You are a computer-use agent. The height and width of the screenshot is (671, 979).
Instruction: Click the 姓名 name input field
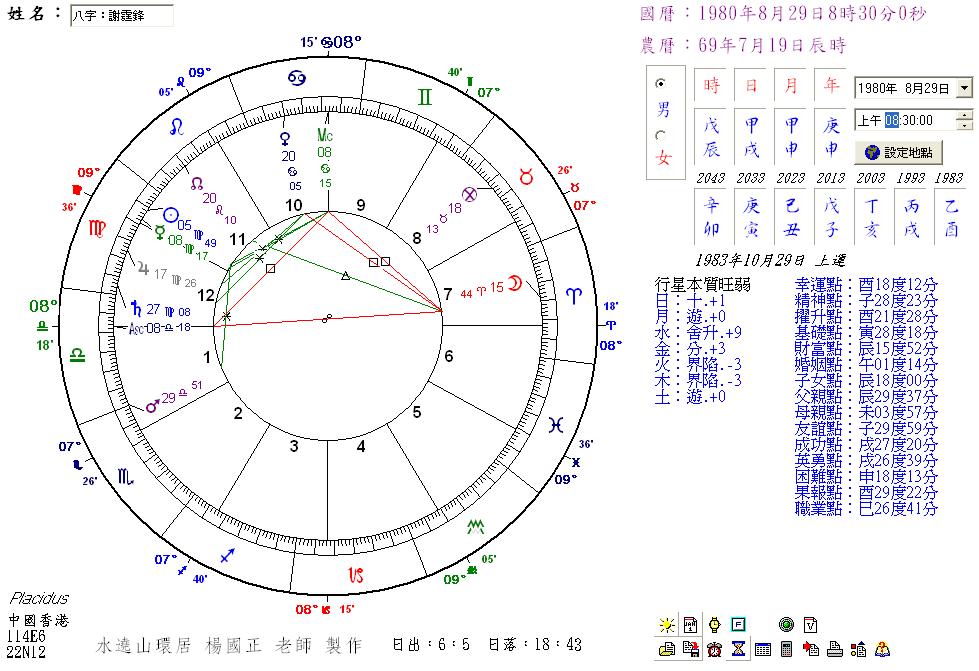[121, 16]
